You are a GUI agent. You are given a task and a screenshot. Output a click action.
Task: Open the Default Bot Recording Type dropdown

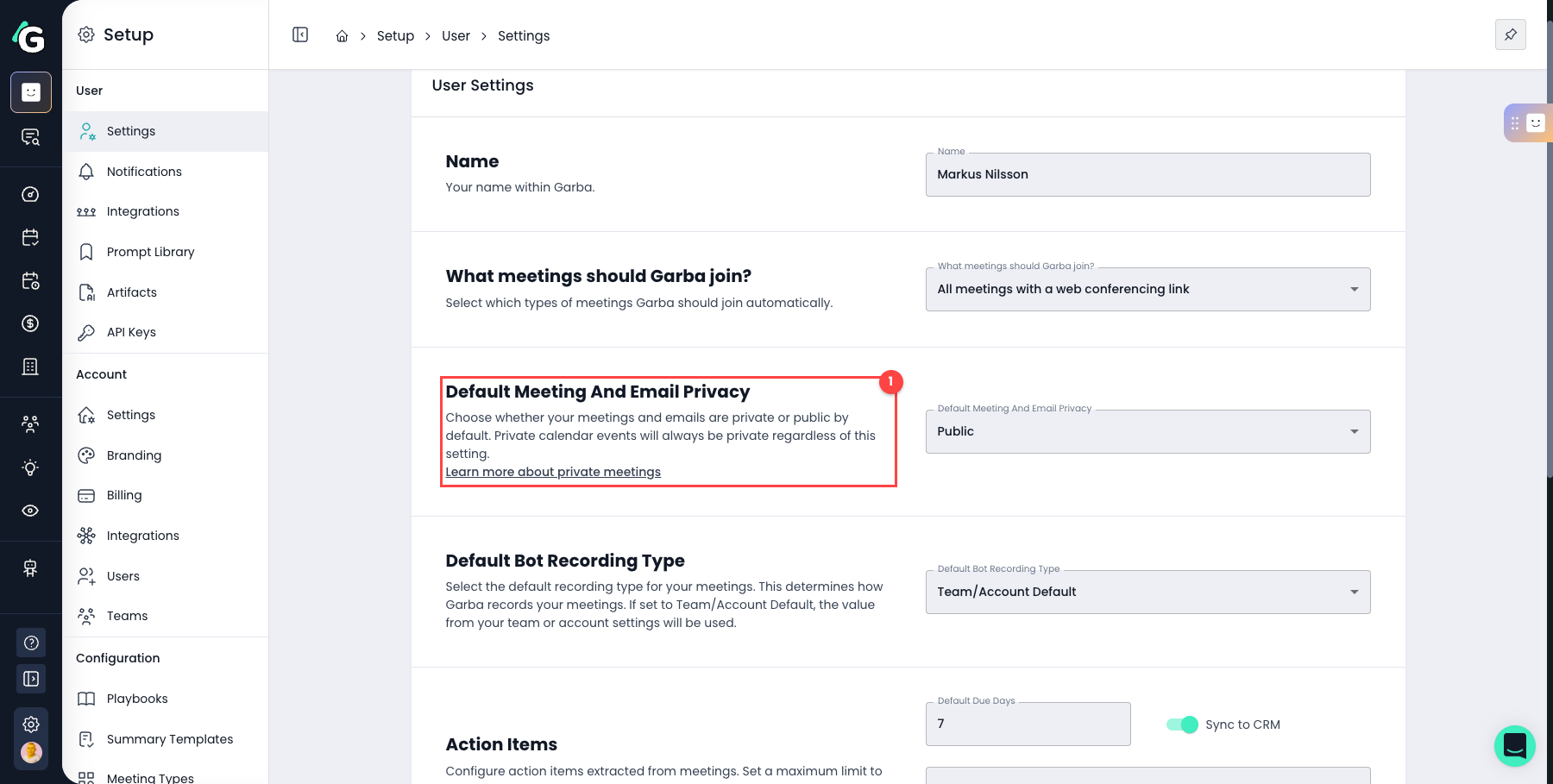pyautogui.click(x=1147, y=592)
